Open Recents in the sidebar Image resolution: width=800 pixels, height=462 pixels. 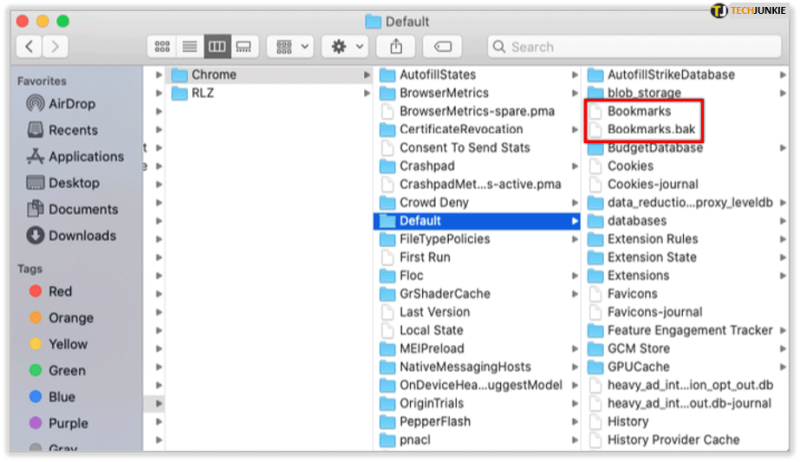tap(63, 131)
